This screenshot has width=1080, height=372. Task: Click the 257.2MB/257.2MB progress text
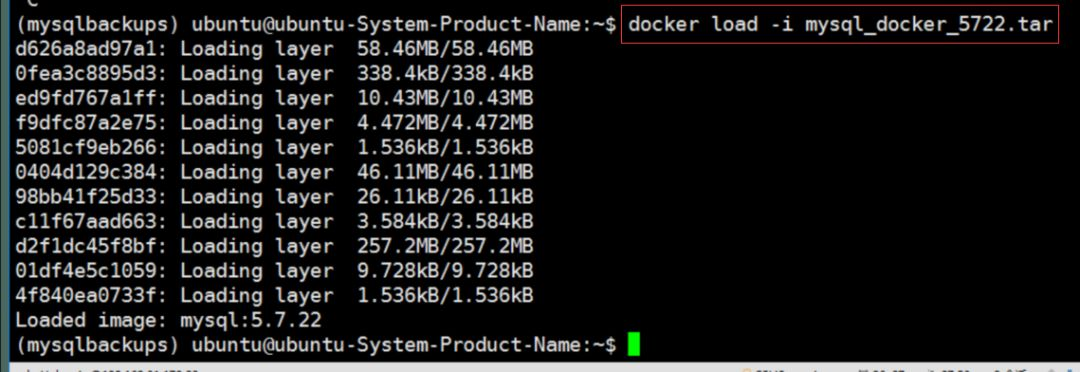pos(445,246)
